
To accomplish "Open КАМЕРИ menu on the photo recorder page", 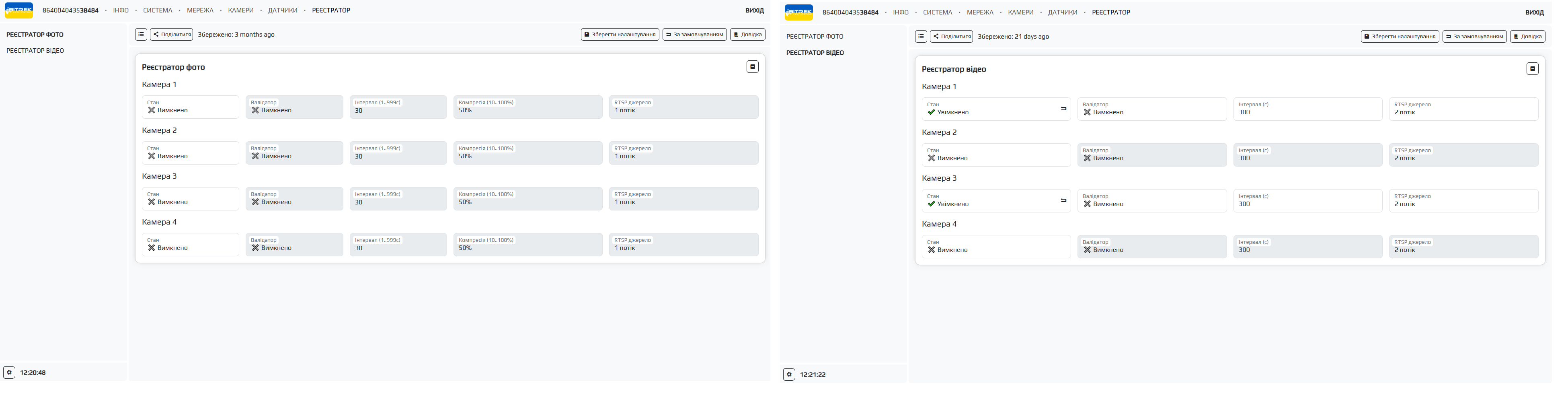I will 240,10.
